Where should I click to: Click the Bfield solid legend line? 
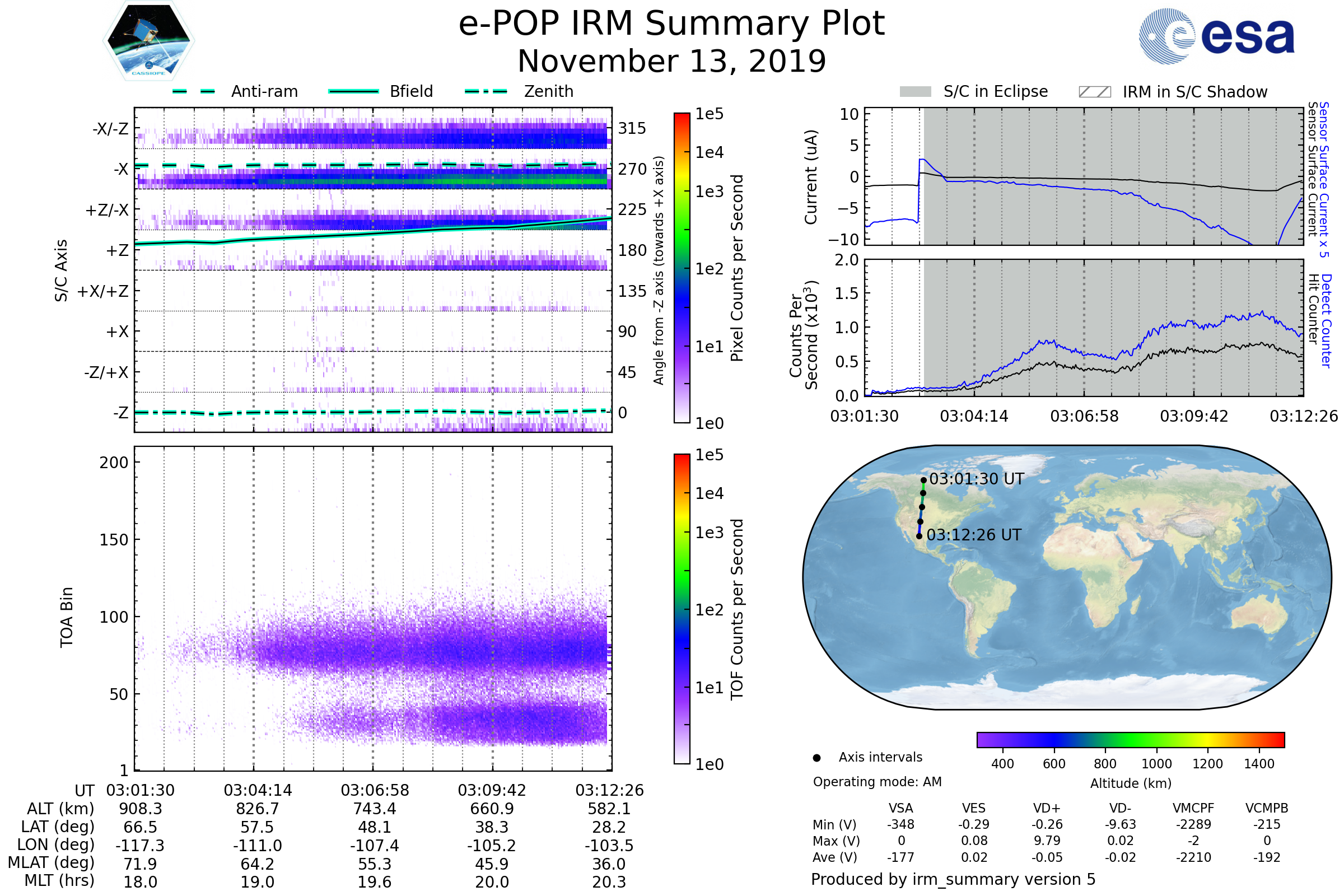[x=353, y=91]
